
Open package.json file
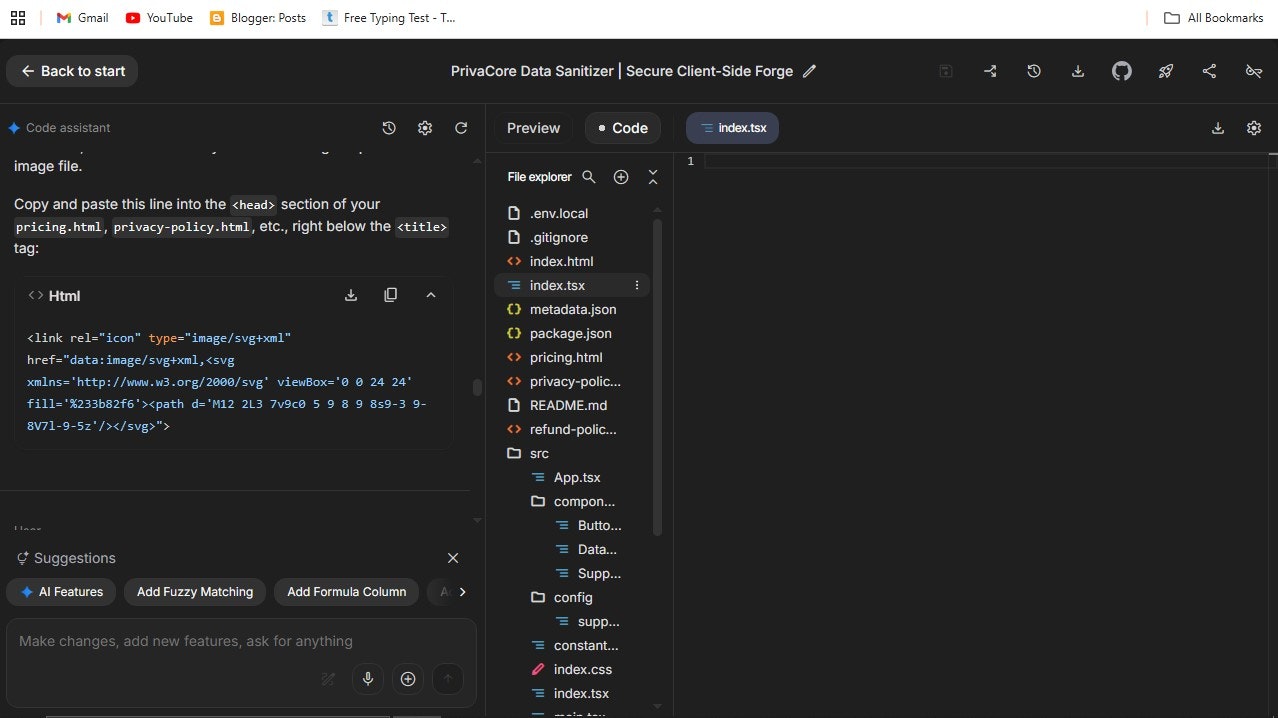(x=572, y=333)
